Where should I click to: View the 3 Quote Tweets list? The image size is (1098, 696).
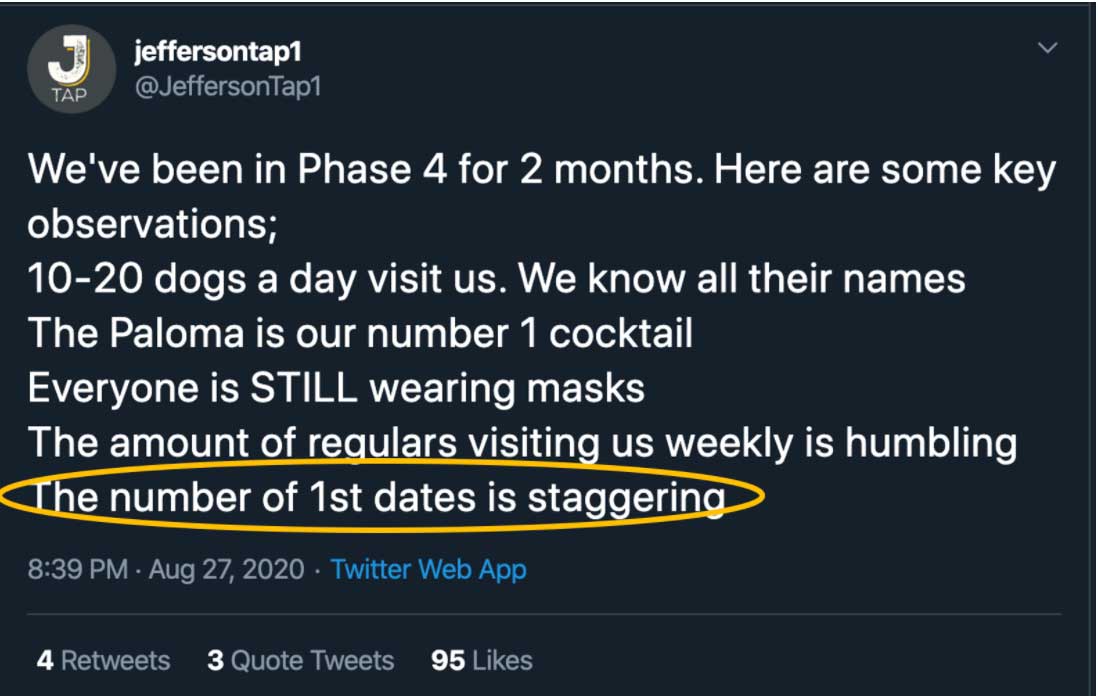tap(300, 661)
